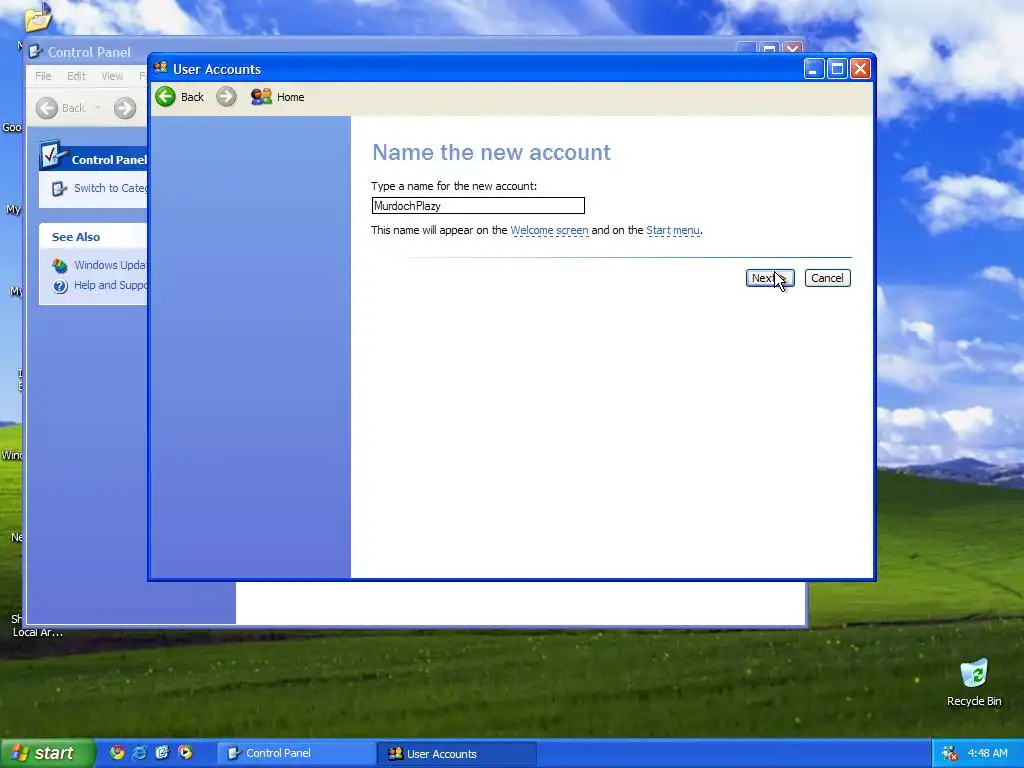Viewport: 1024px width, 768px height.
Task: Launch Internet Explorer from Quick Launch
Action: point(140,753)
